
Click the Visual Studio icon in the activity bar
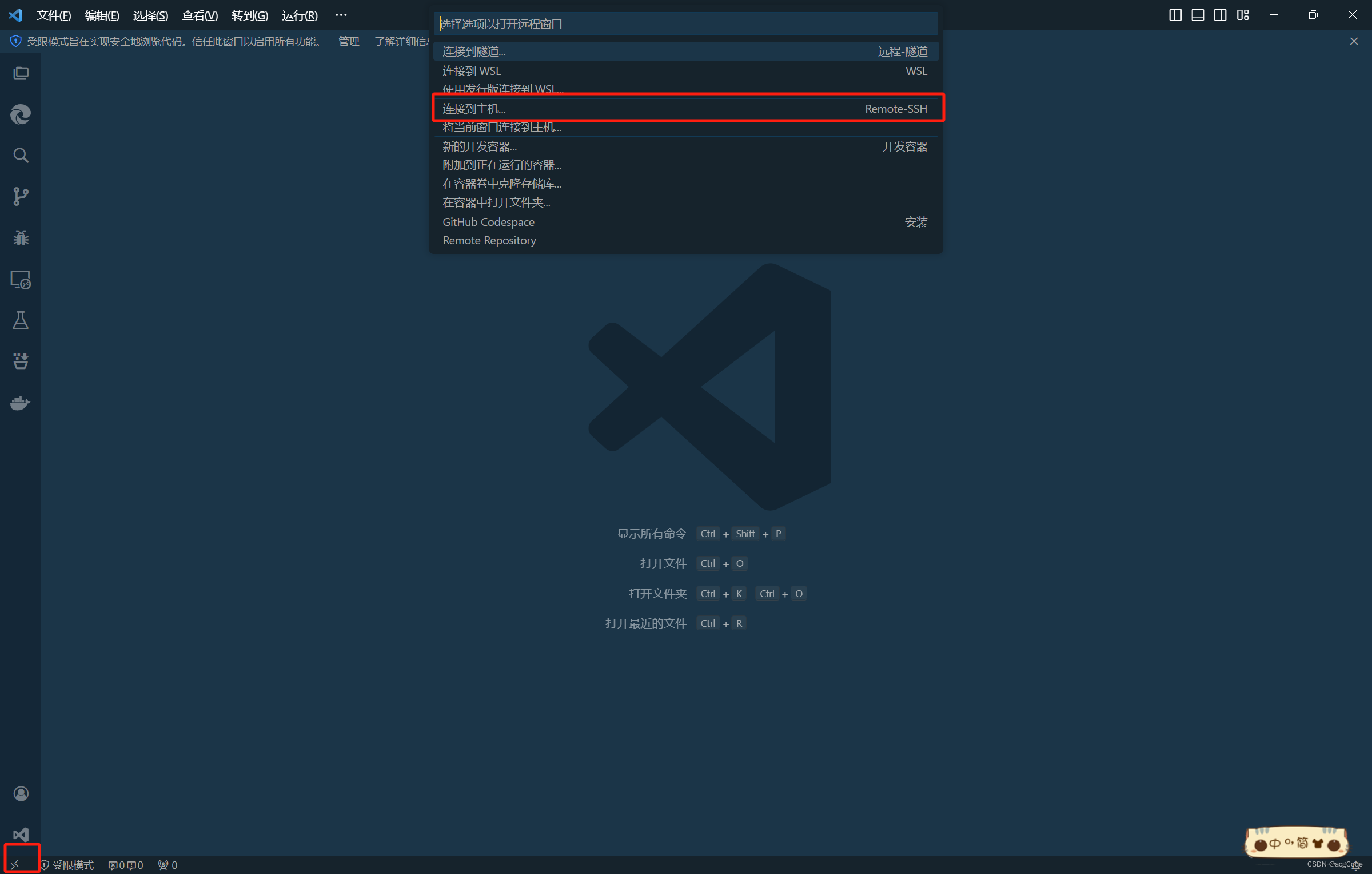(x=21, y=835)
